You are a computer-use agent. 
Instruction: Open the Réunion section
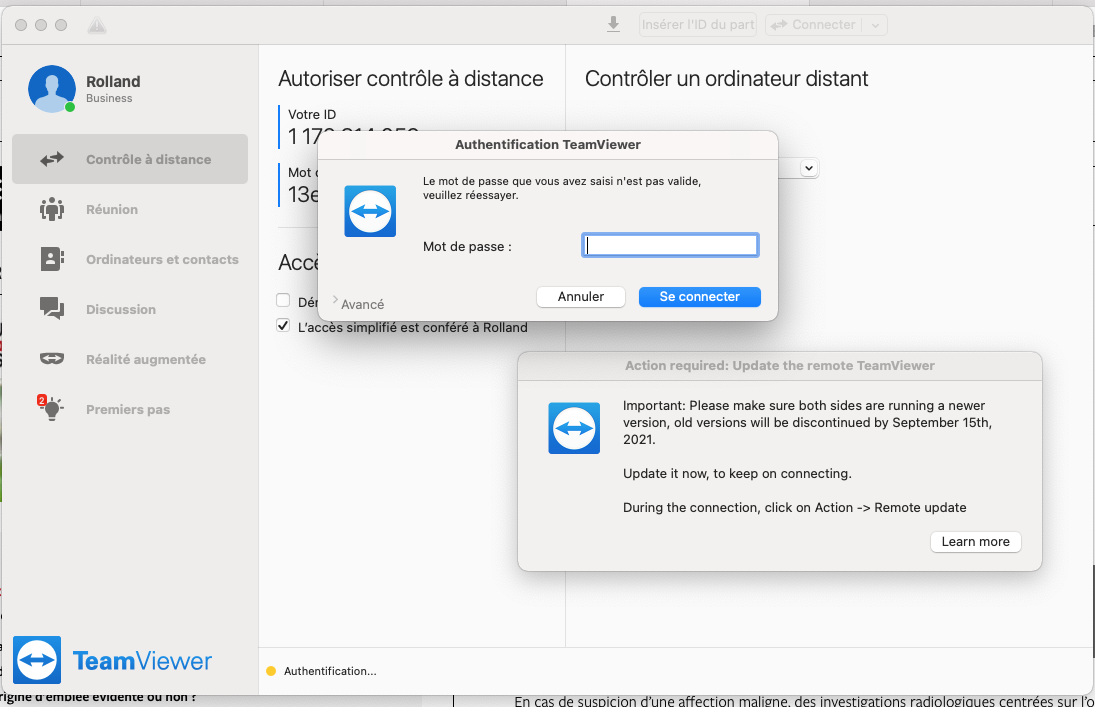[130, 209]
